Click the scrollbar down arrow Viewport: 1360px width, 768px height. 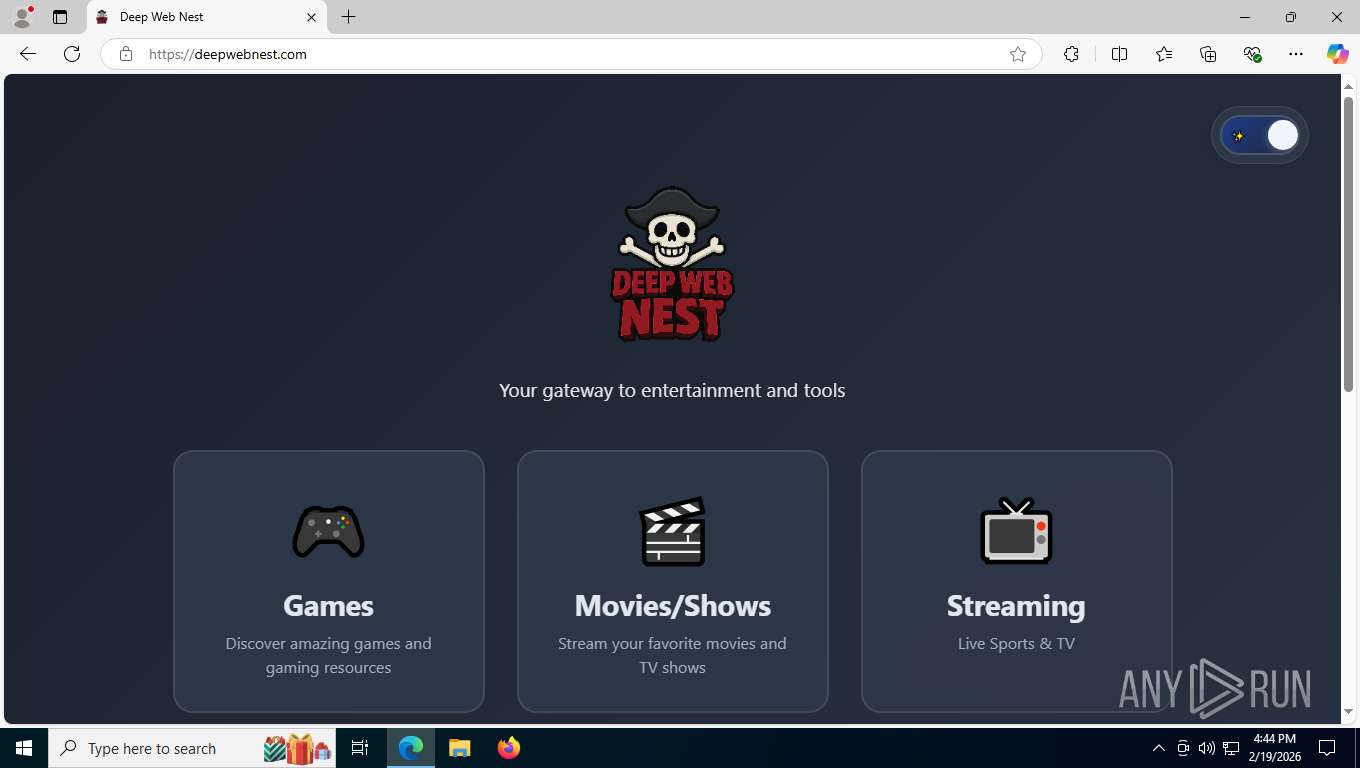click(x=1348, y=712)
